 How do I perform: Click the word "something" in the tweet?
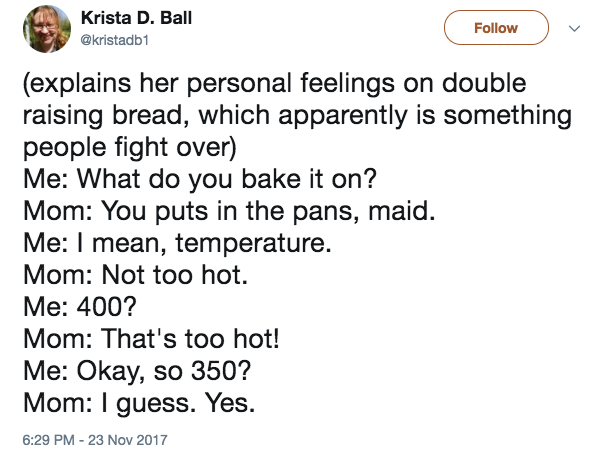[x=508, y=116]
